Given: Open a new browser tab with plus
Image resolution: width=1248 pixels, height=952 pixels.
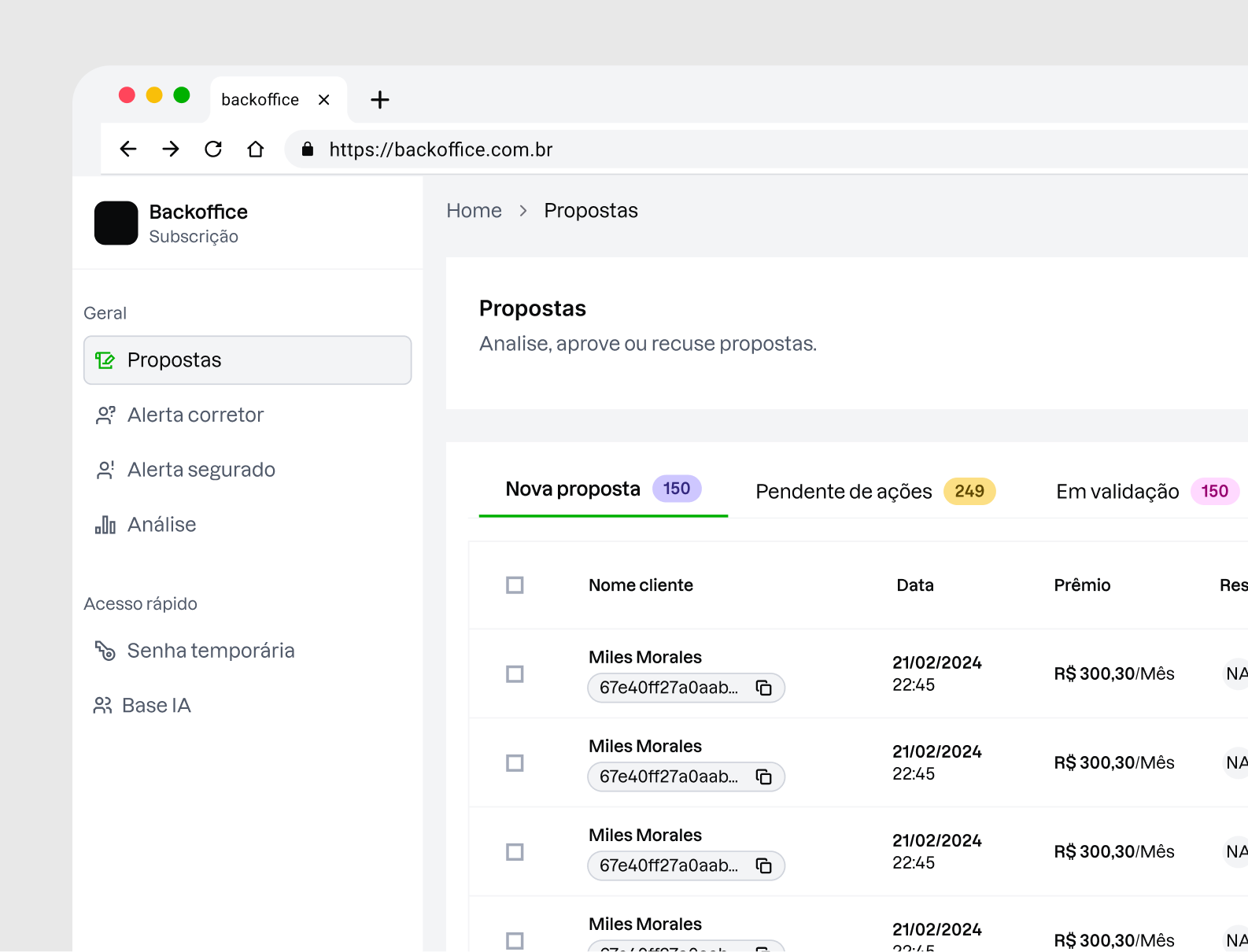Looking at the screenshot, I should [380, 100].
